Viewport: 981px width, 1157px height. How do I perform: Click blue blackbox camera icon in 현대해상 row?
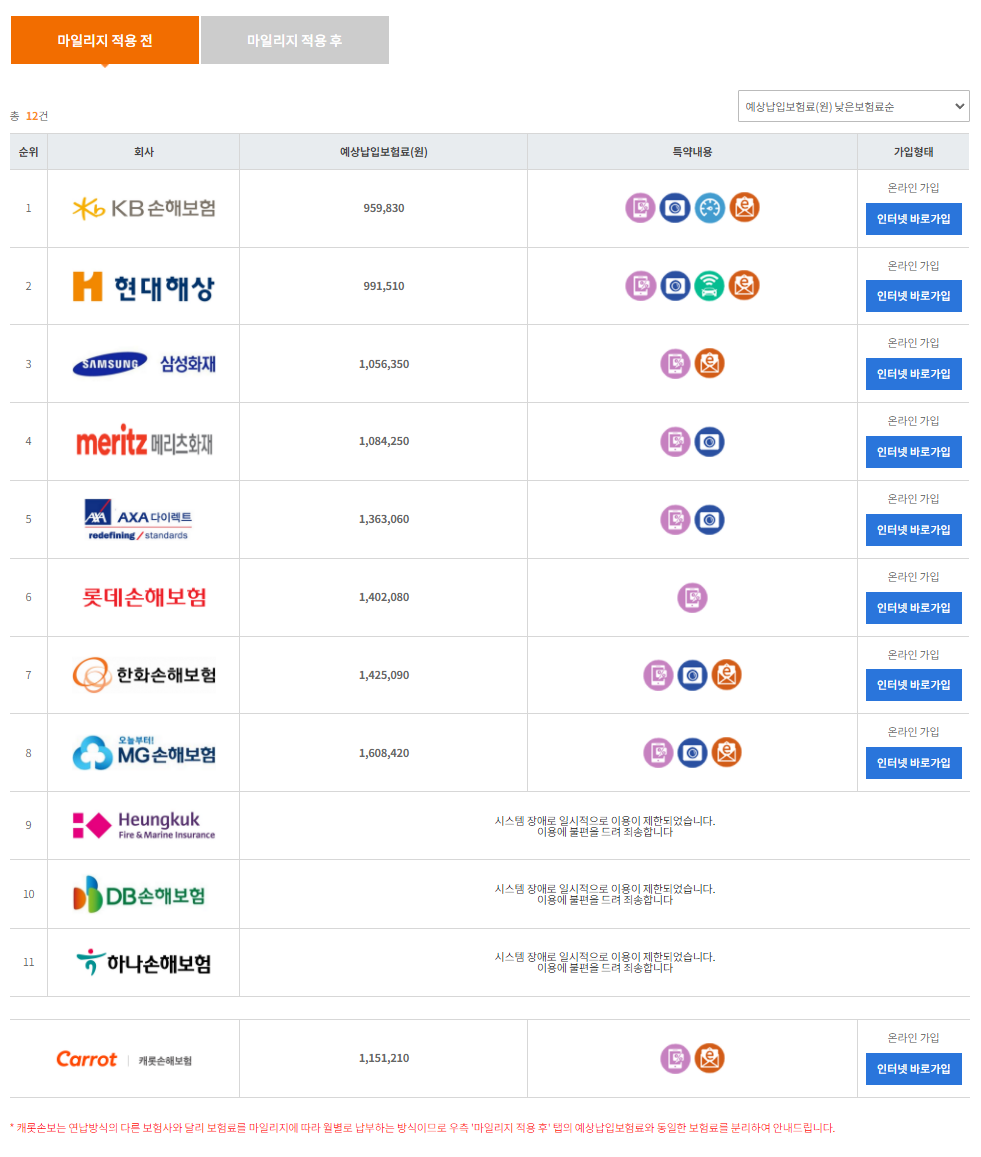675,286
